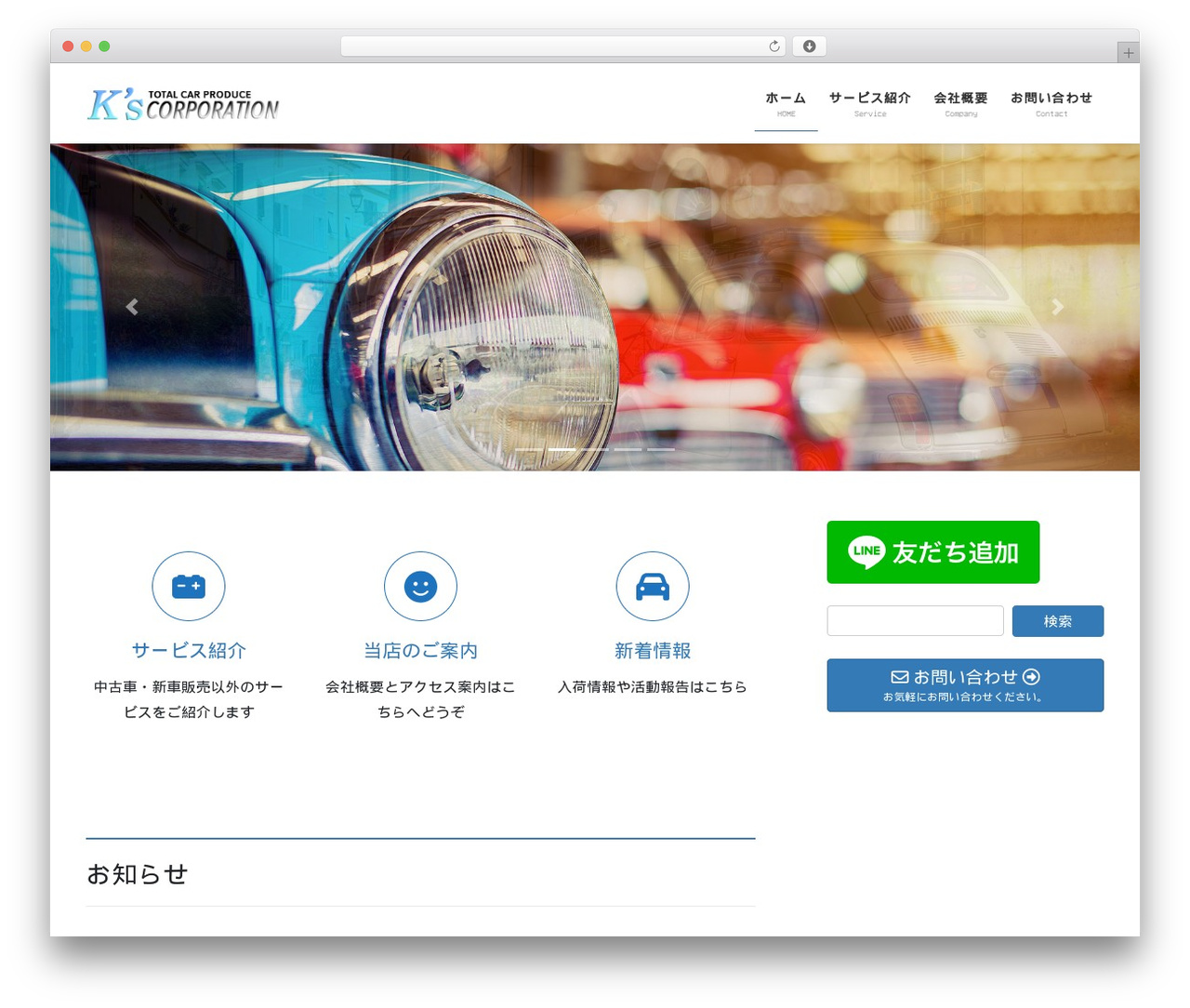Viewport: 1190px width, 1008px height.
Task: Open the browser downloads button
Action: point(810,46)
